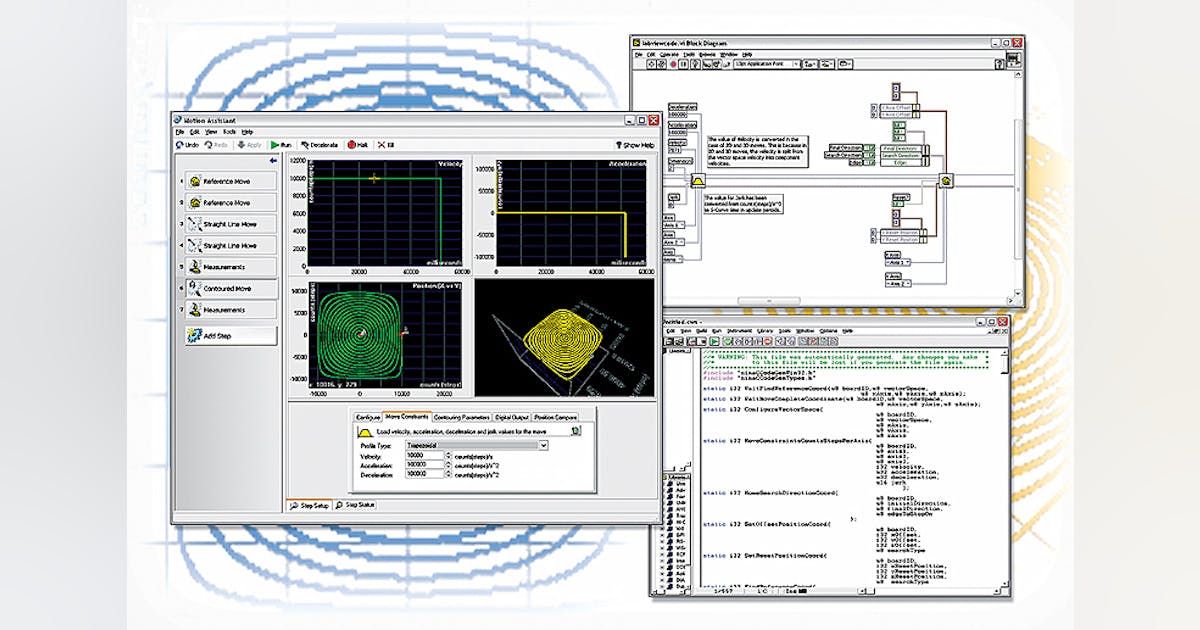Toggle the execution highlighting lightbulb in LabVIEW
The width and height of the screenshot is (1200, 630).
(695, 64)
